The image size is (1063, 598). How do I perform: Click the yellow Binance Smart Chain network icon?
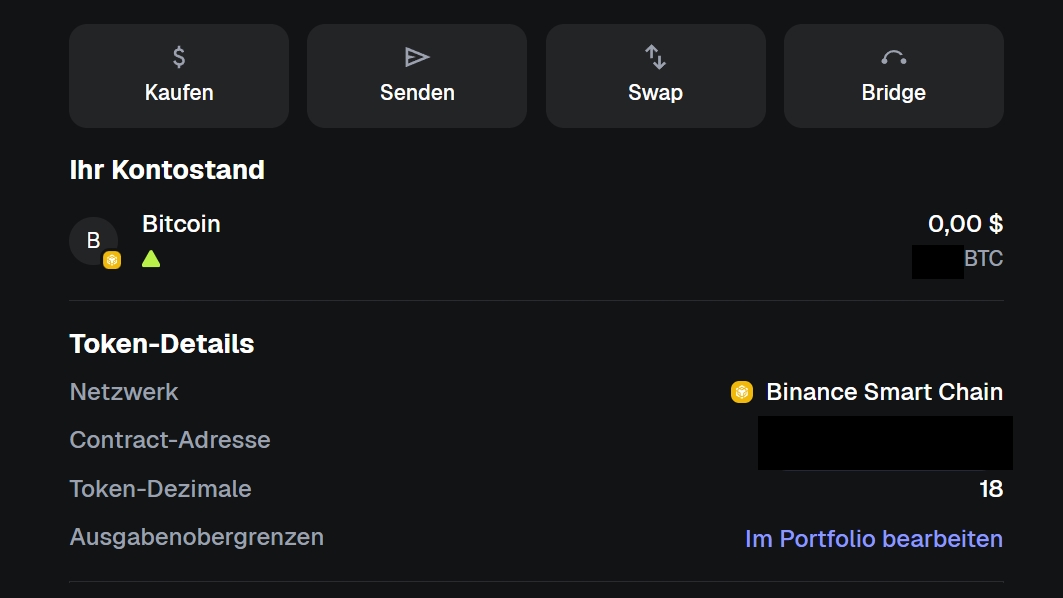pos(741,392)
